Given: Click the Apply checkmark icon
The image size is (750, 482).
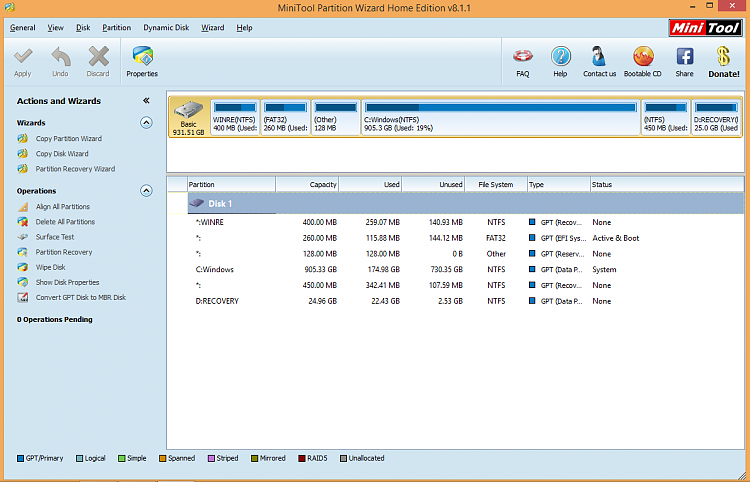Looking at the screenshot, I should click(x=22, y=57).
